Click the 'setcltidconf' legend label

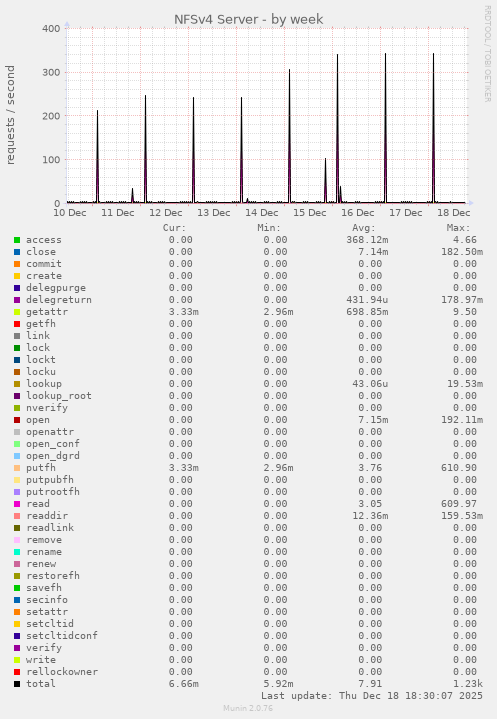pyautogui.click(x=62, y=636)
